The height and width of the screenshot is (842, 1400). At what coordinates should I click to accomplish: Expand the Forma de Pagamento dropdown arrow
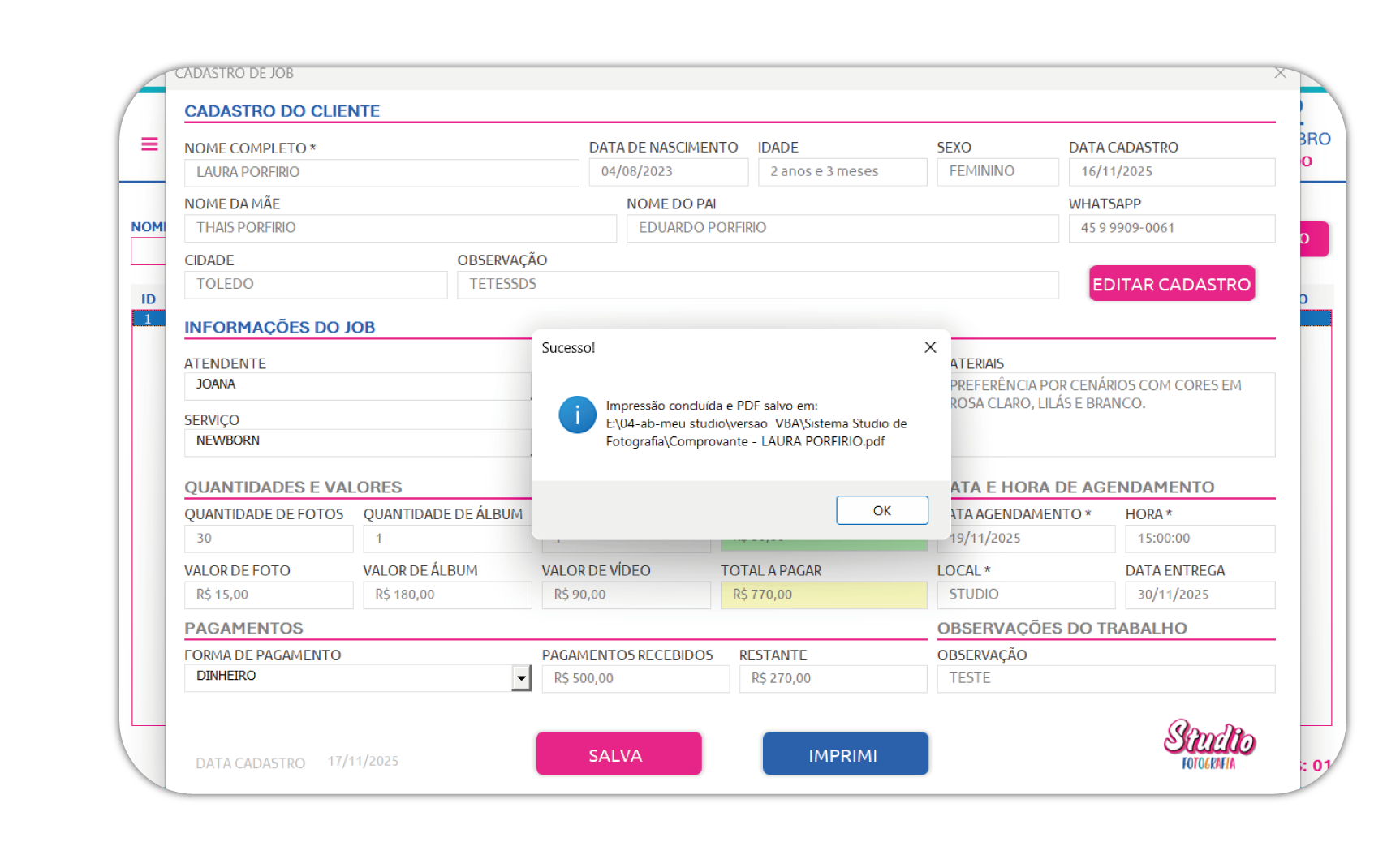pyautogui.click(x=521, y=678)
